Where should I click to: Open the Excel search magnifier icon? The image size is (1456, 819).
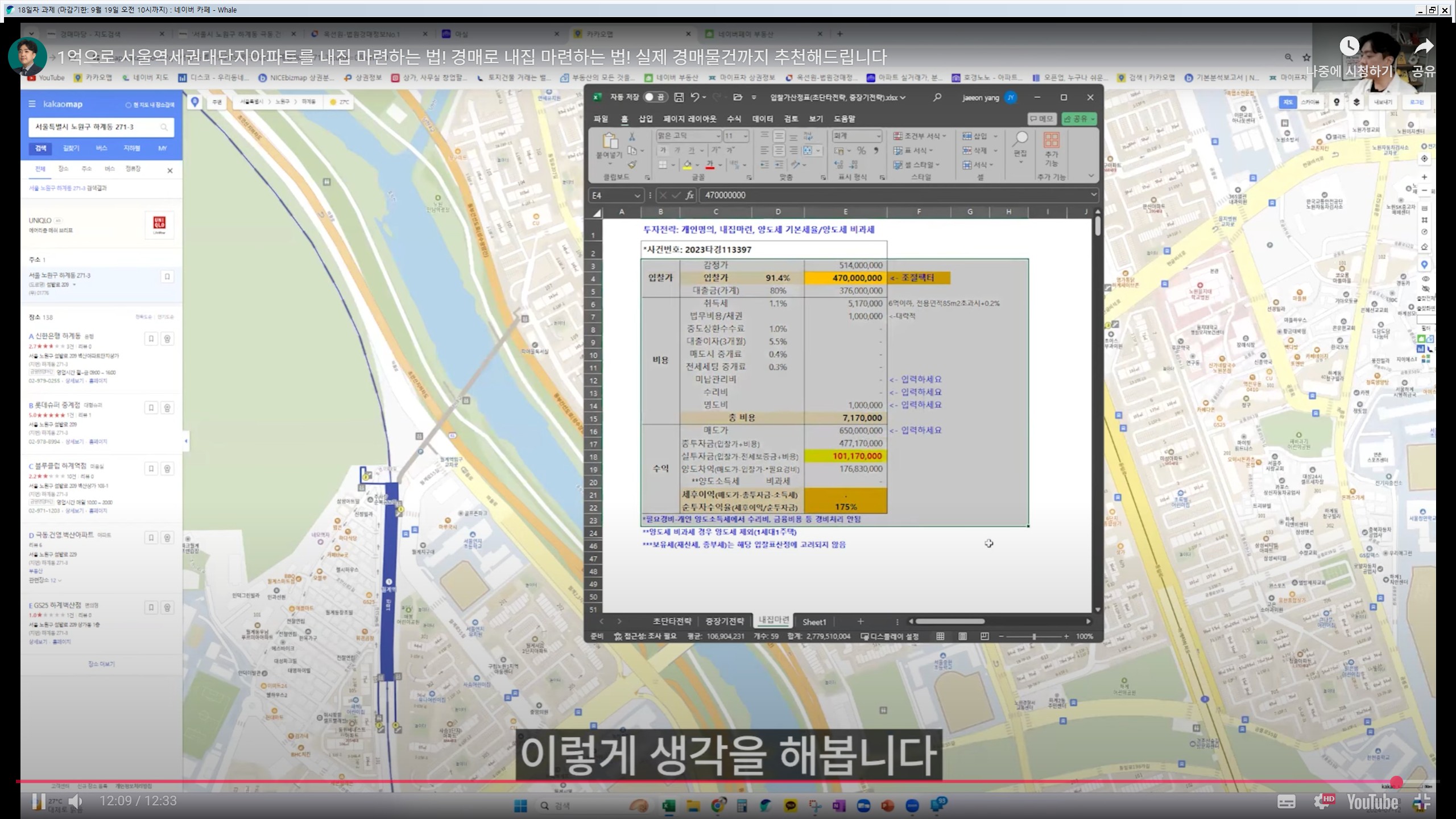pos(937,97)
